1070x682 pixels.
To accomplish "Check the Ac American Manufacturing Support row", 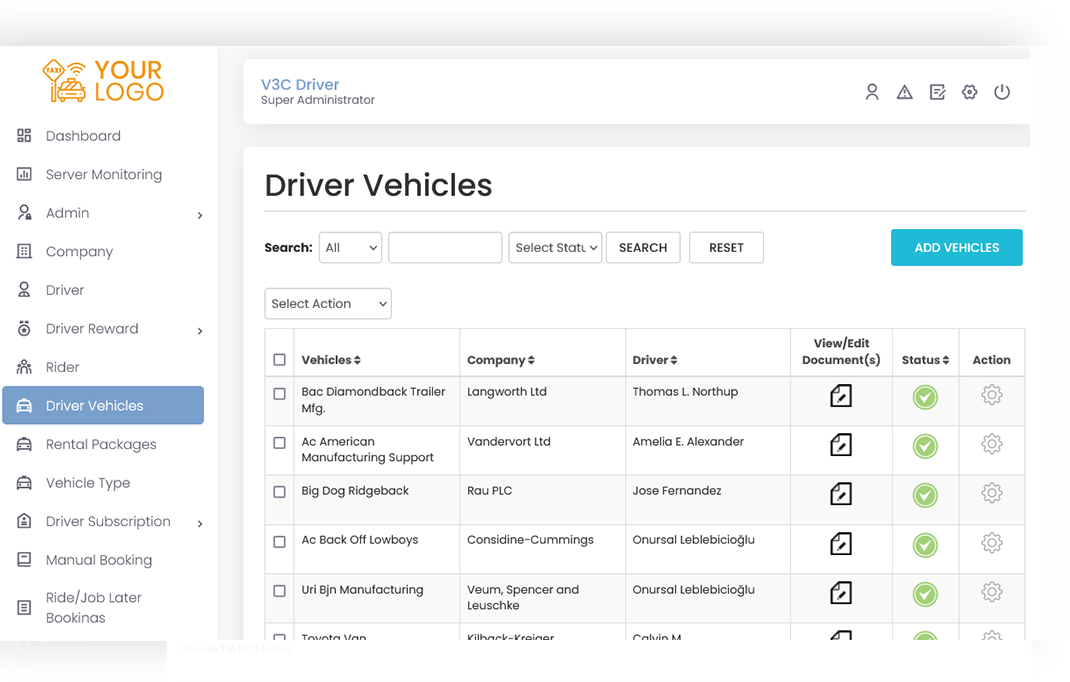I will point(279,443).
